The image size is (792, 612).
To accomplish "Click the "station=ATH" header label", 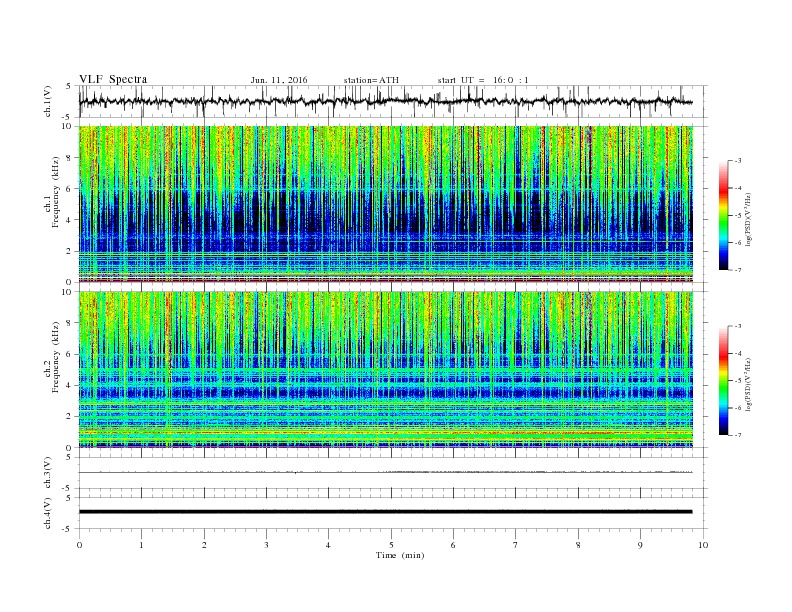I will pos(371,80).
